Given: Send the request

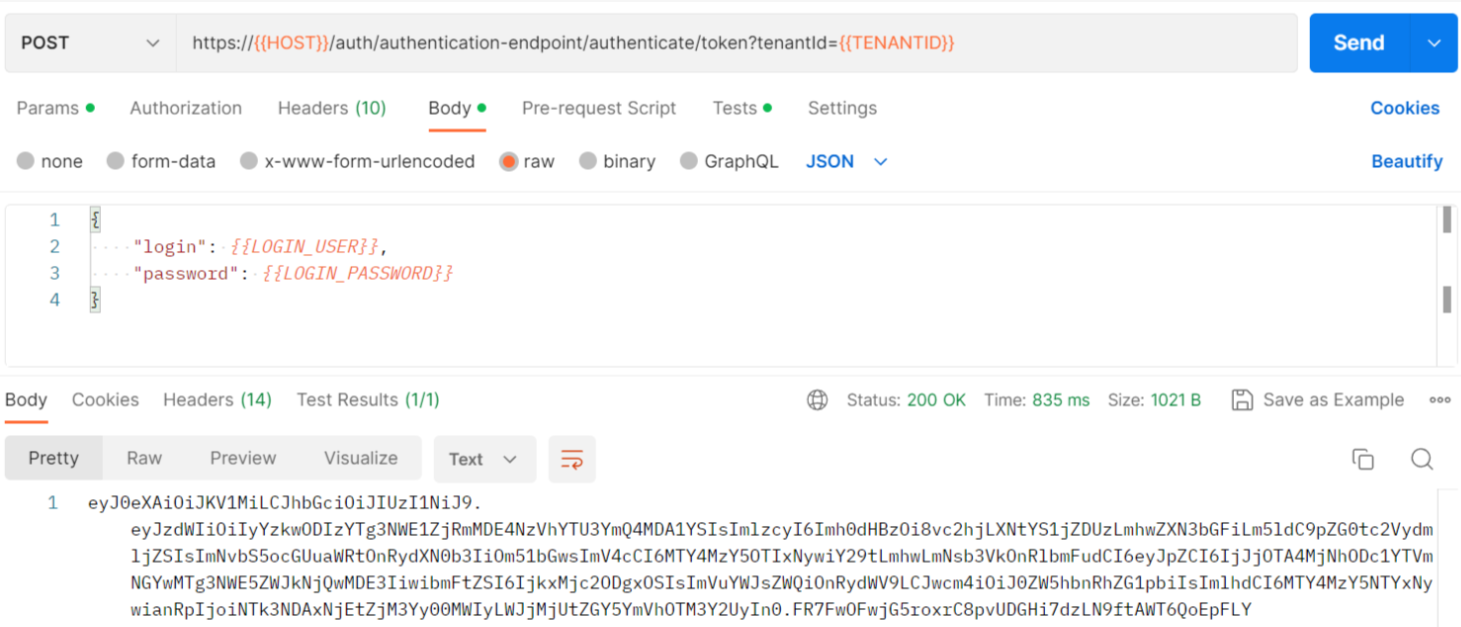Looking at the screenshot, I should [1357, 42].
